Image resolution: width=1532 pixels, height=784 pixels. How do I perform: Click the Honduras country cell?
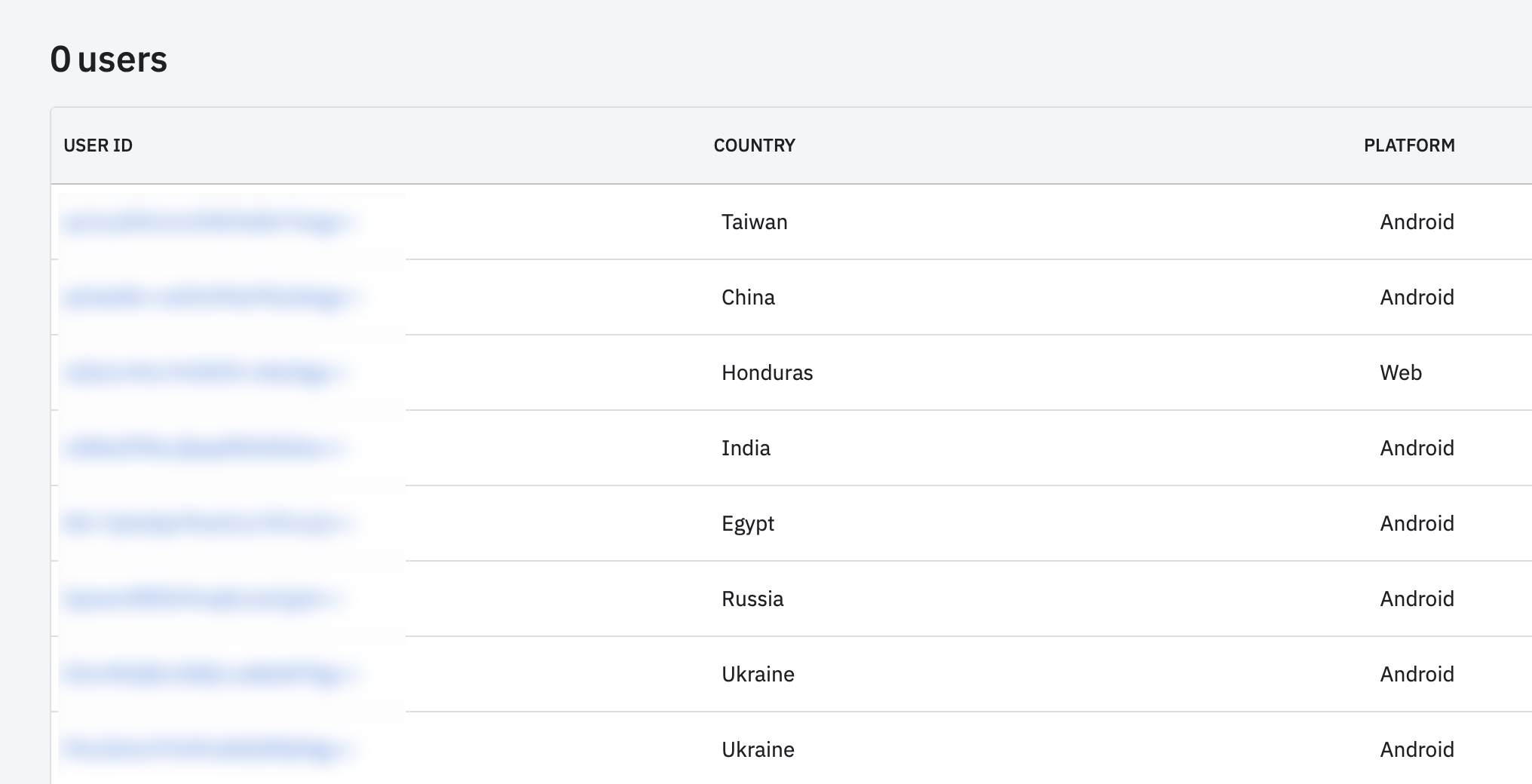pyautogui.click(x=767, y=373)
